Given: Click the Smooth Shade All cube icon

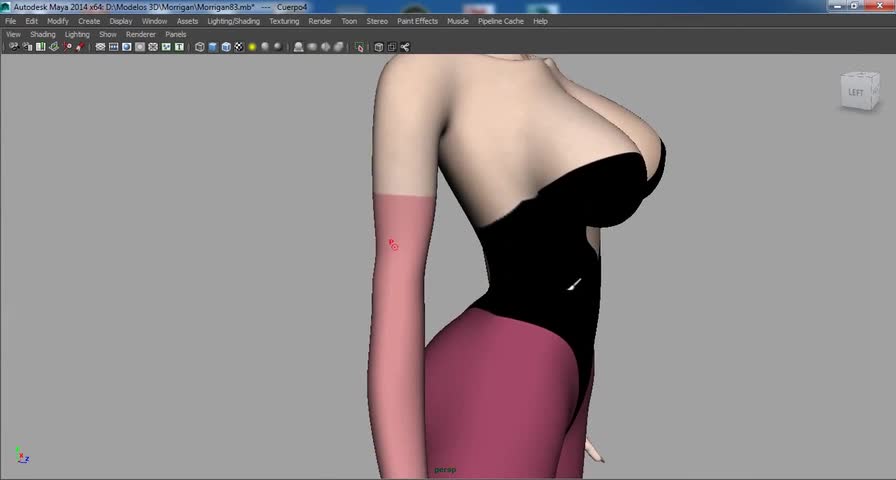Looking at the screenshot, I should point(213,47).
